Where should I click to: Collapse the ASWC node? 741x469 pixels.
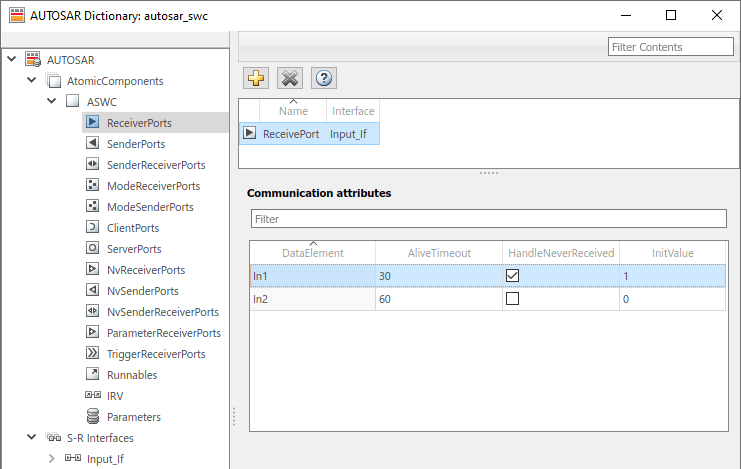52,101
